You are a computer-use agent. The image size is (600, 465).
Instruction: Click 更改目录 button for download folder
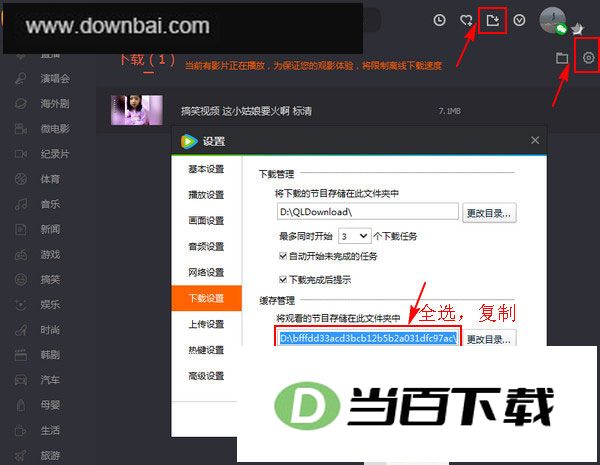[x=489, y=213]
